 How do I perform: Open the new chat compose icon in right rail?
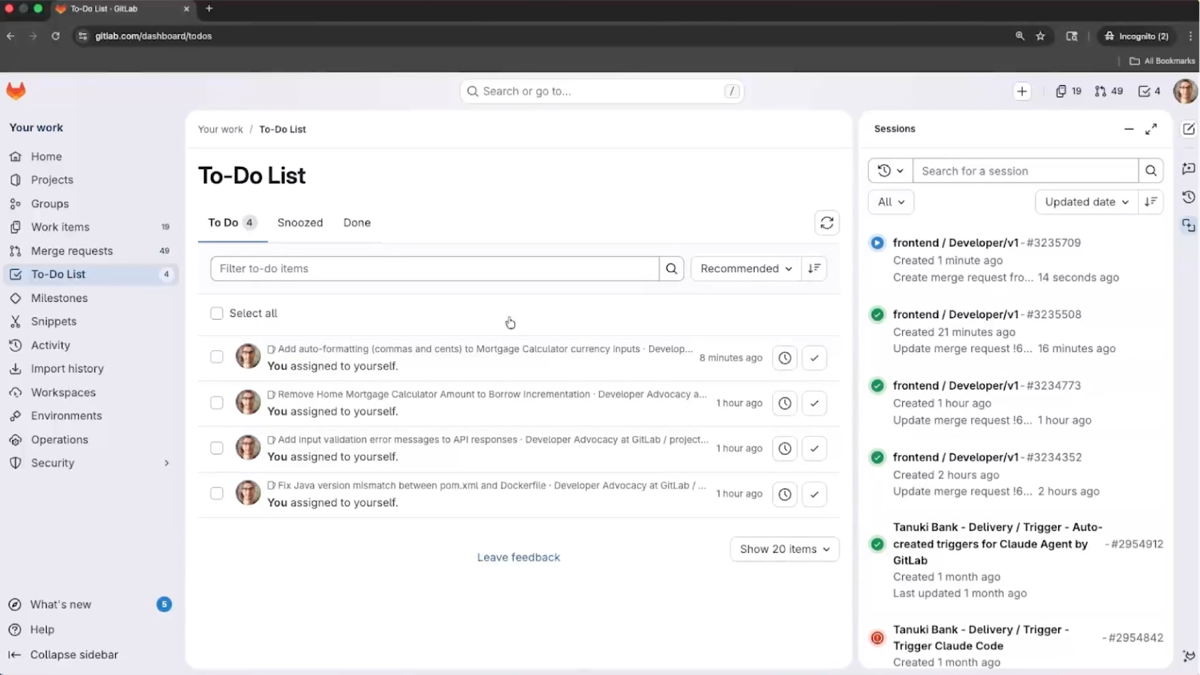click(x=1188, y=129)
